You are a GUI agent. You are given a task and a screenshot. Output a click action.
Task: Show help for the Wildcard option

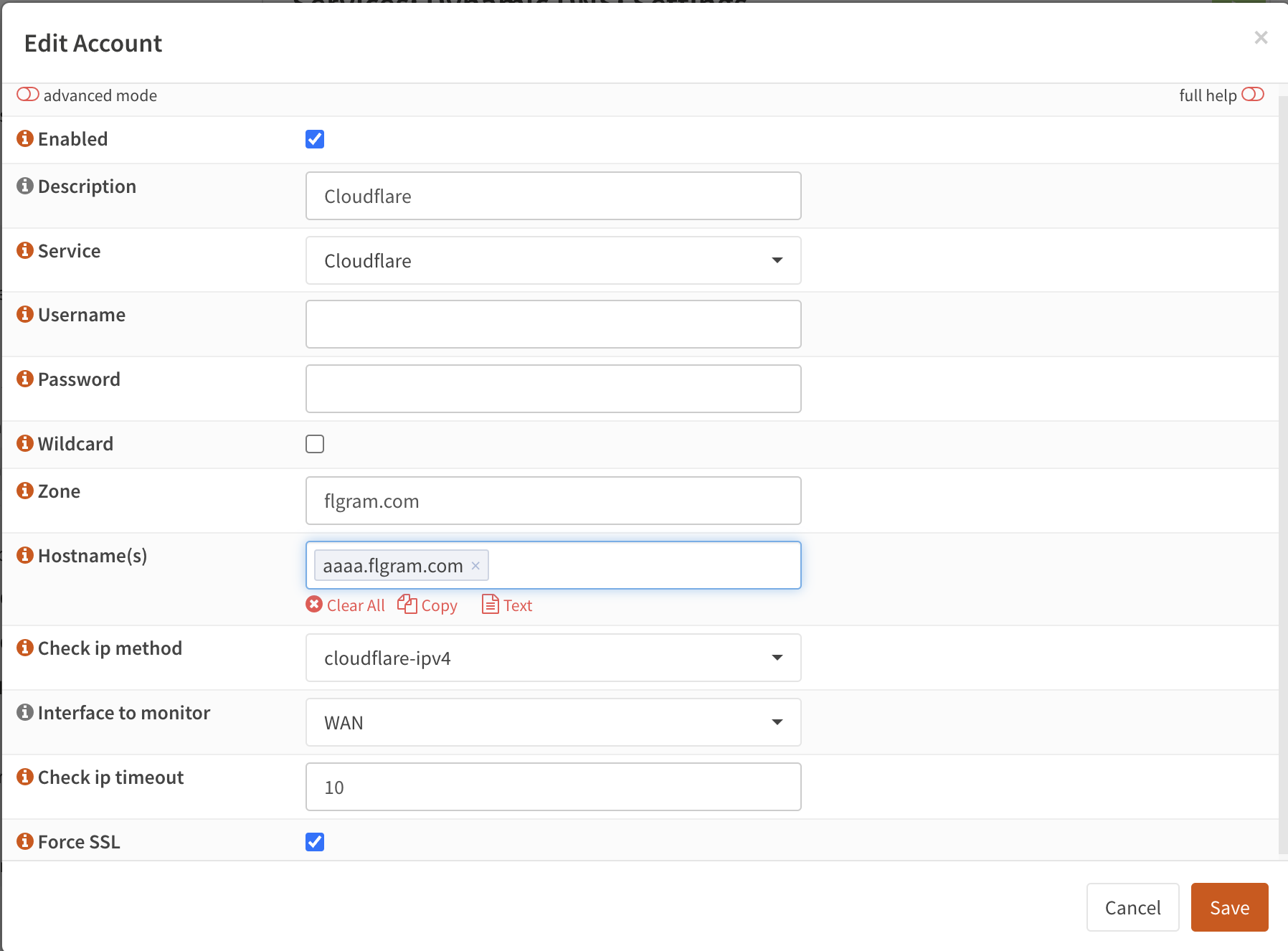(x=25, y=443)
